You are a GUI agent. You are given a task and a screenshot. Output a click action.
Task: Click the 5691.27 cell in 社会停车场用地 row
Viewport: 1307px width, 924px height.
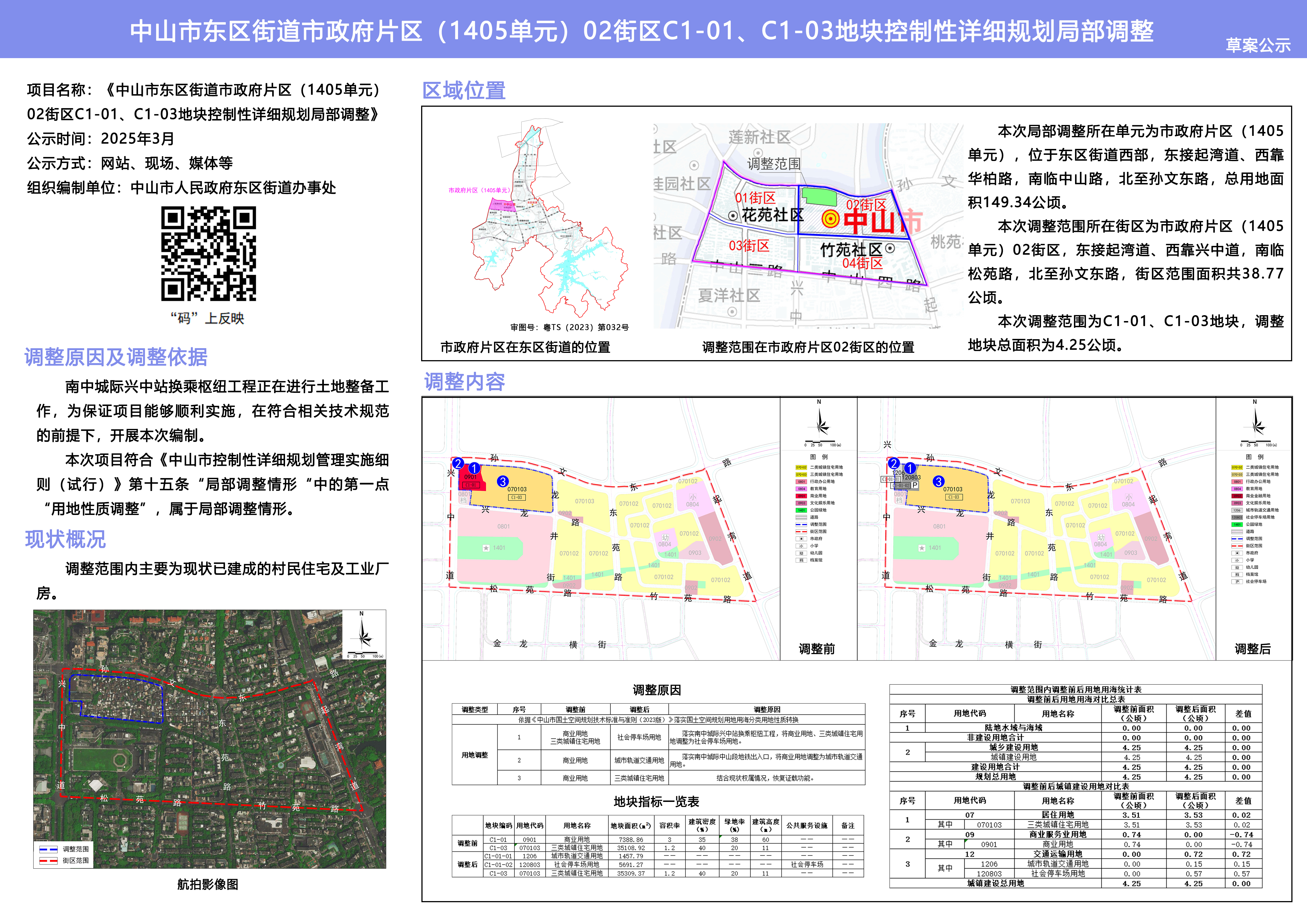(631, 865)
